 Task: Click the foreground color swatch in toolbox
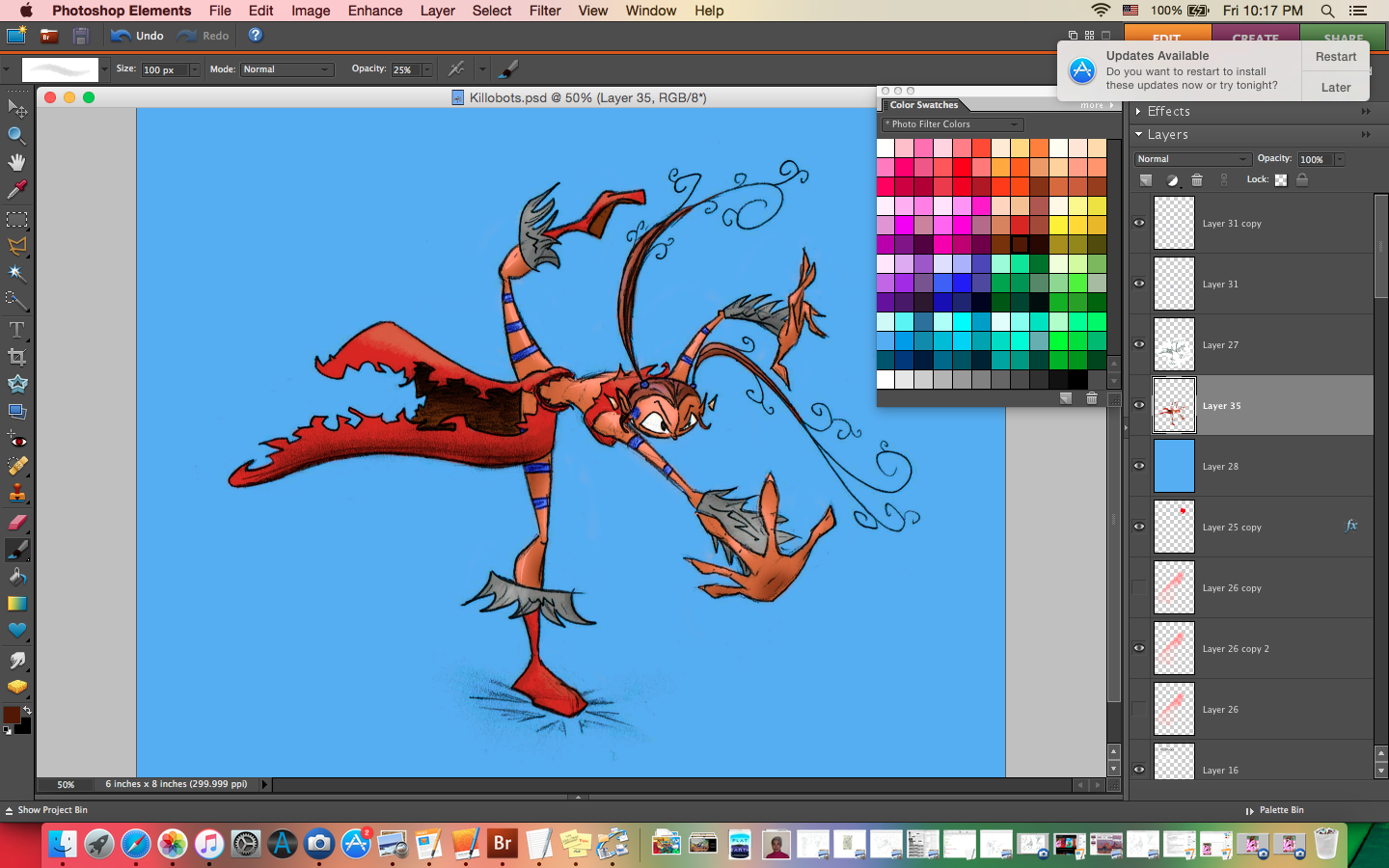click(12, 715)
